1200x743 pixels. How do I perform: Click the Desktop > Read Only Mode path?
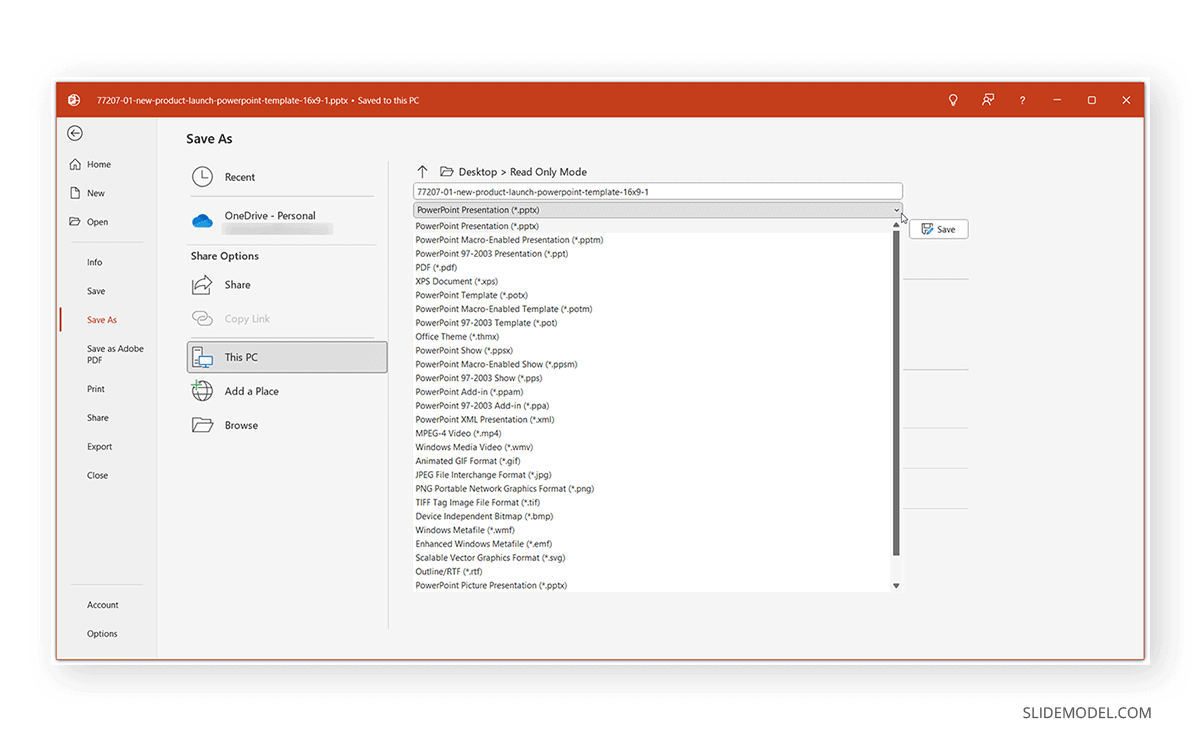click(523, 172)
